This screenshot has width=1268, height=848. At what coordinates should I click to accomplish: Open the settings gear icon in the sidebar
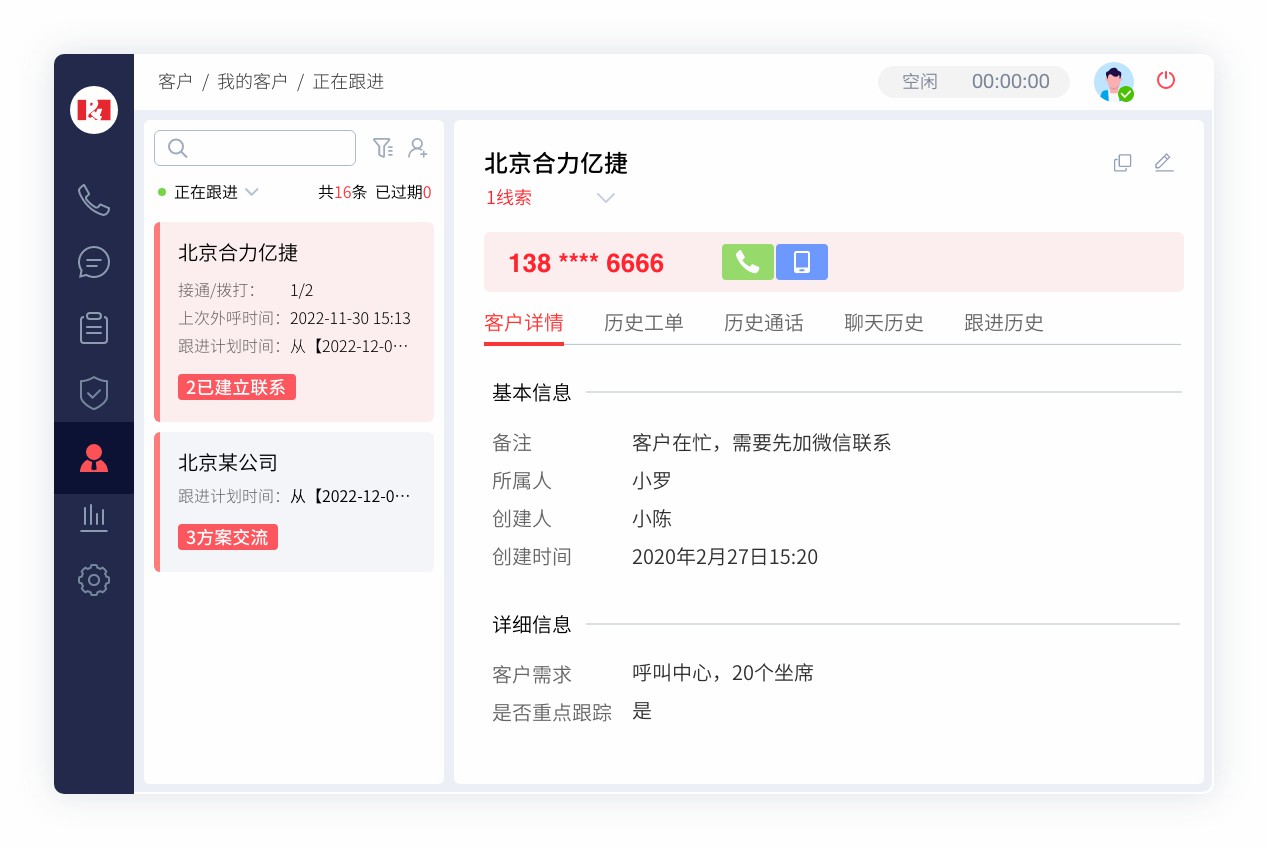pos(93,580)
